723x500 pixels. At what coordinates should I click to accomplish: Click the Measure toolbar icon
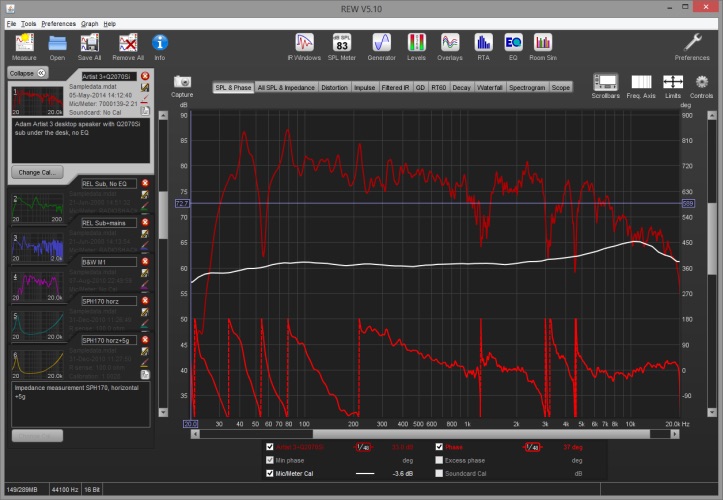point(24,43)
